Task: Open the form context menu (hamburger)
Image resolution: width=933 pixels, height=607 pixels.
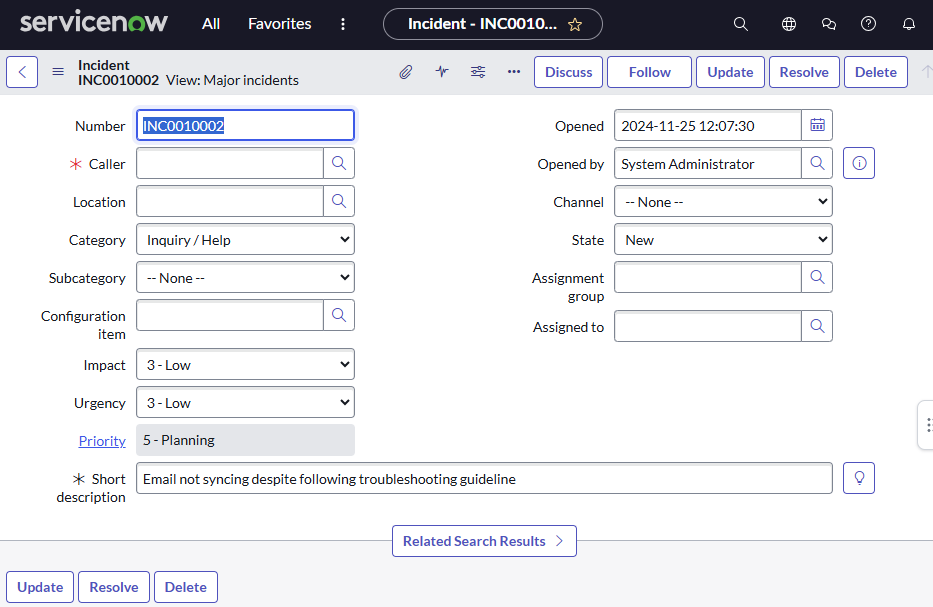Action: pos(58,72)
